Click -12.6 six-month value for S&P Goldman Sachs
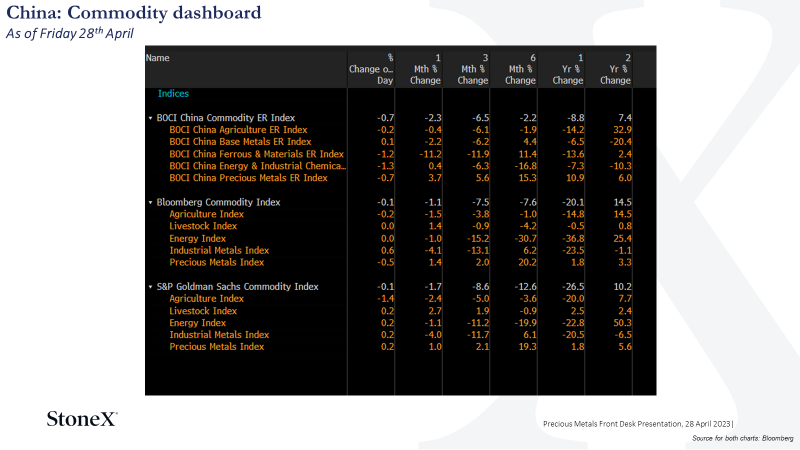This screenshot has height=450, width=800. pyautogui.click(x=525, y=287)
